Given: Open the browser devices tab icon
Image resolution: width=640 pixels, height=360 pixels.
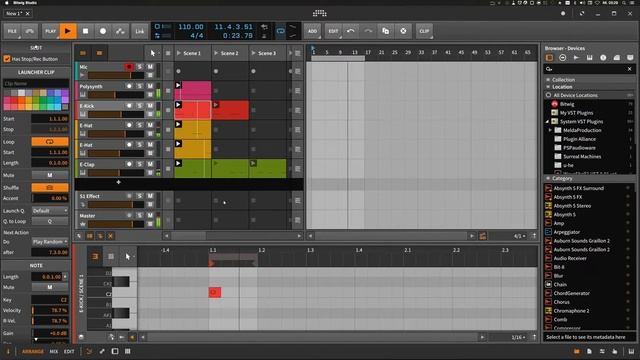Looking at the screenshot, I should click(549, 58).
